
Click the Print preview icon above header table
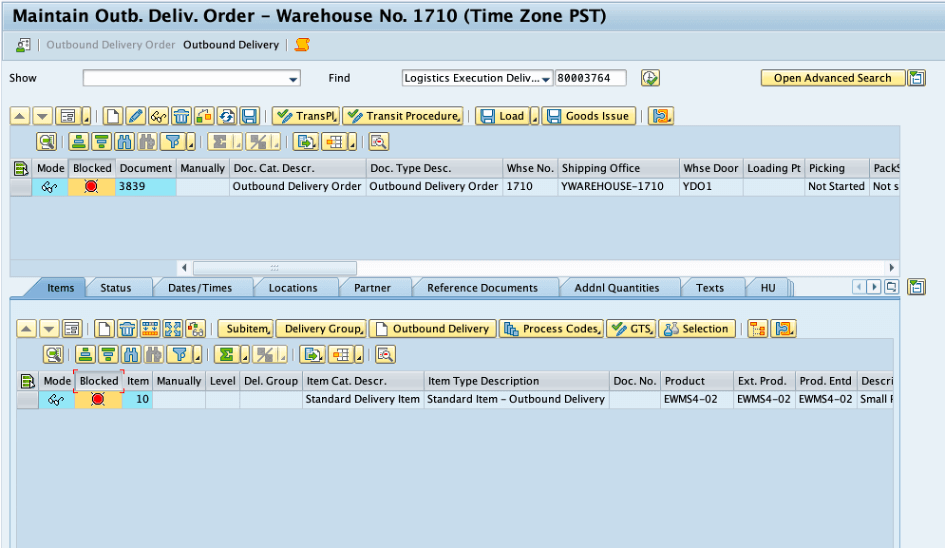pos(378,142)
